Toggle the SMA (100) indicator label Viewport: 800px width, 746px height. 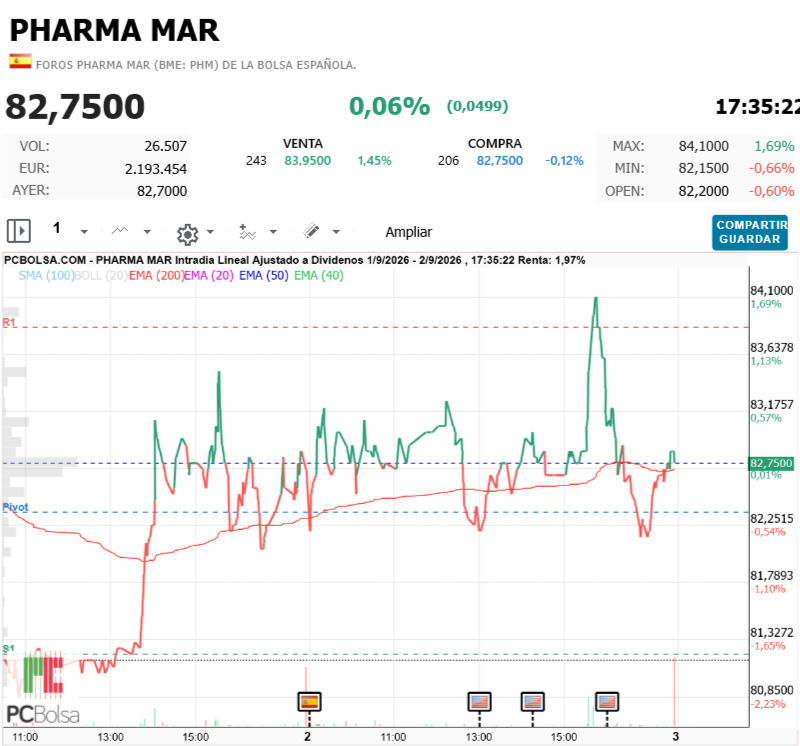point(46,276)
